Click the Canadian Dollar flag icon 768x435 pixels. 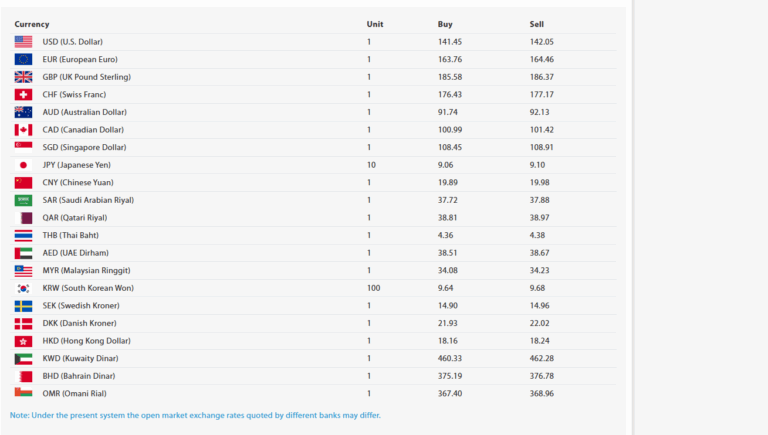click(x=23, y=130)
